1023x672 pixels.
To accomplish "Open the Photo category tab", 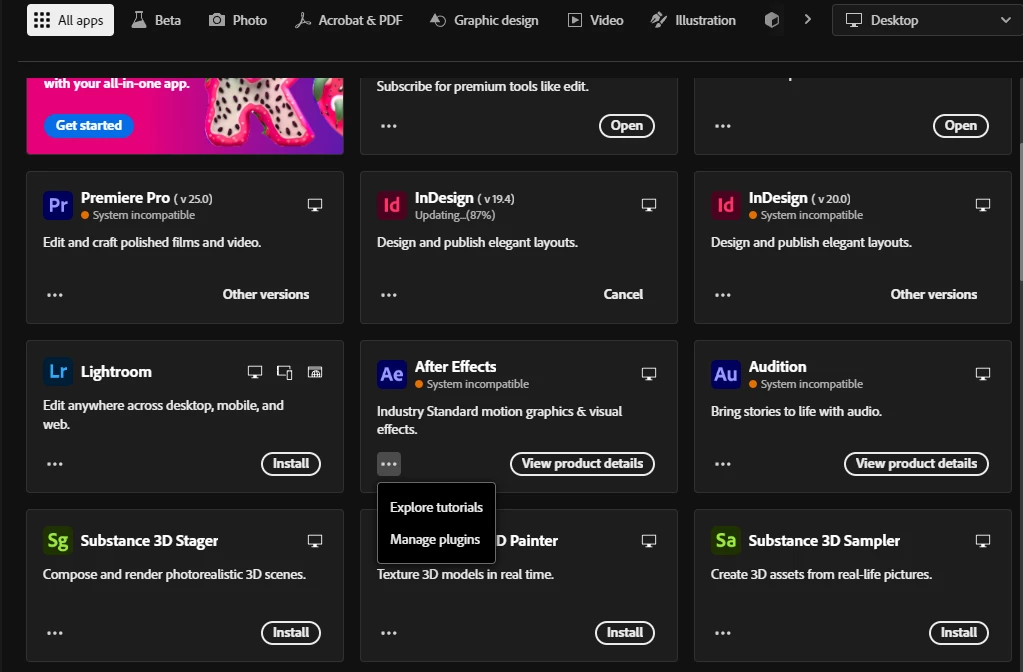I will coord(237,20).
